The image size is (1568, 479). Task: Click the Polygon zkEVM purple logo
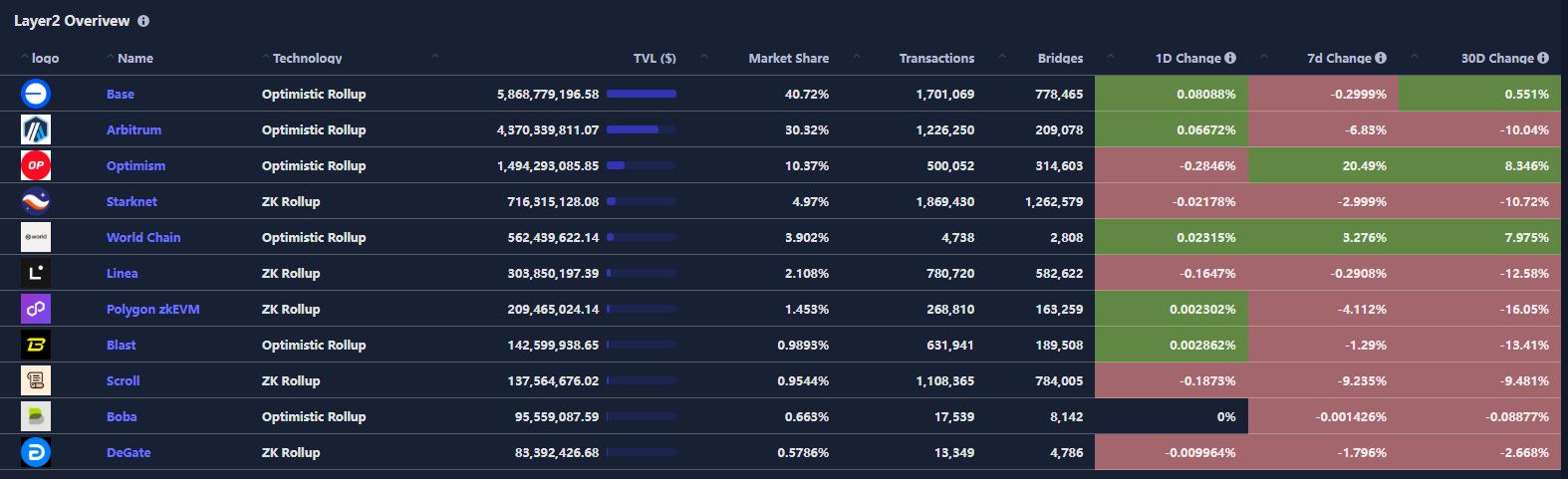click(x=36, y=309)
